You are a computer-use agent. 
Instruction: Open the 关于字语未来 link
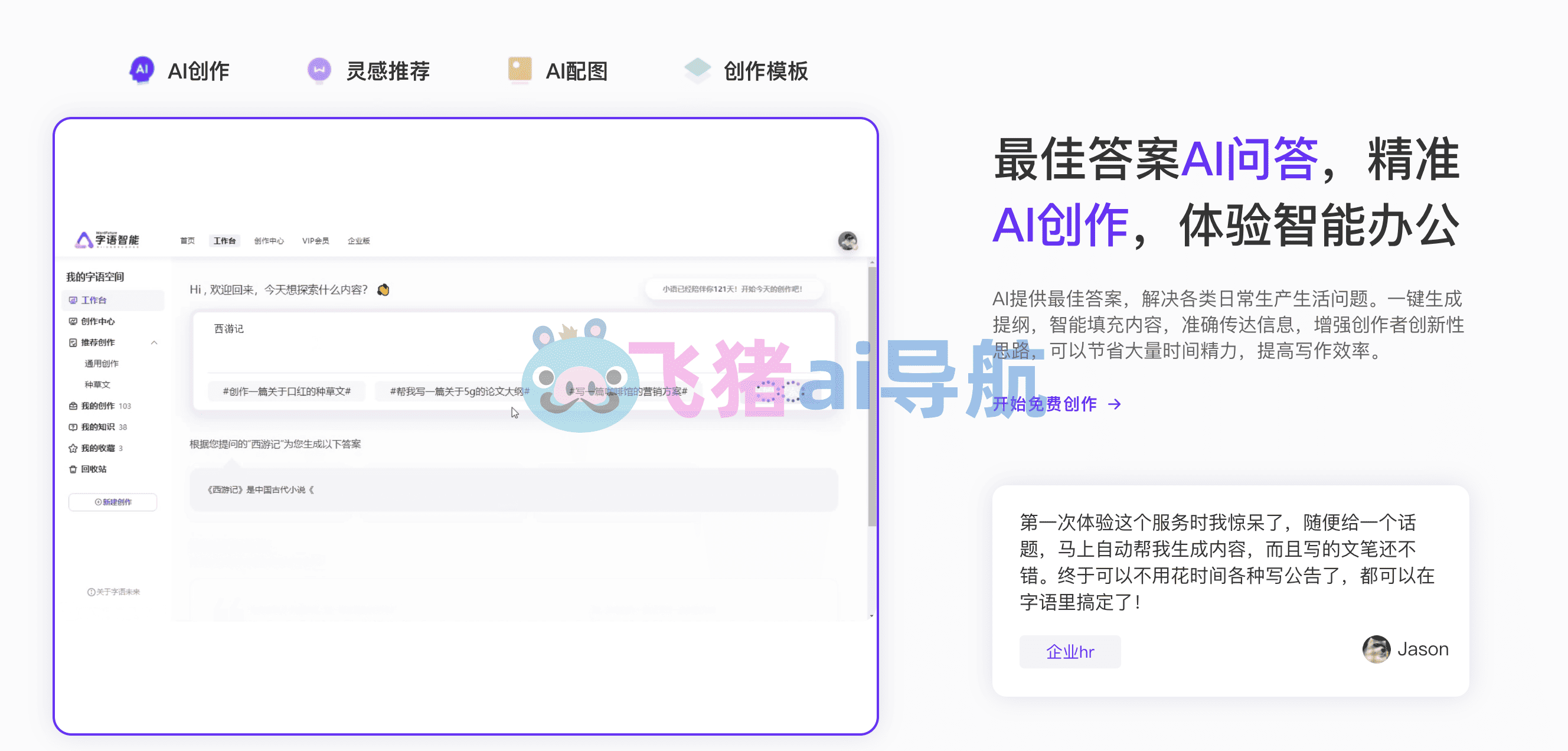click(114, 592)
